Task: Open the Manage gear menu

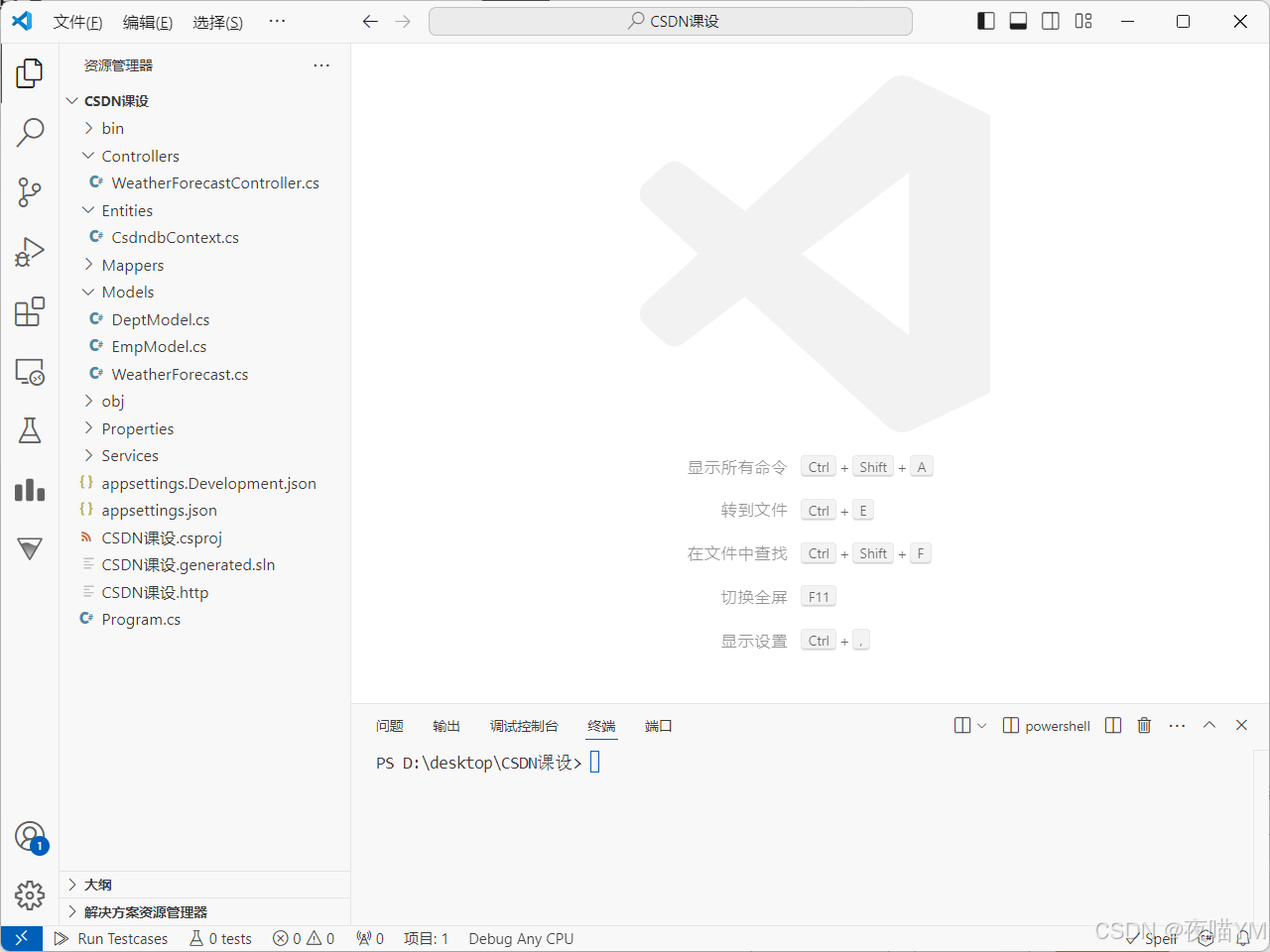Action: [30, 895]
